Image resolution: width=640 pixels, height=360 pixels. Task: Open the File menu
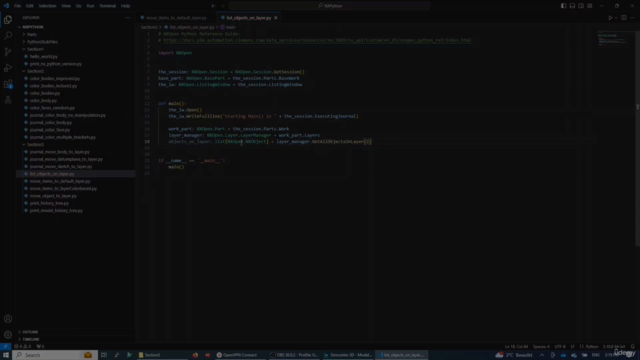pyautogui.click(x=18, y=6)
